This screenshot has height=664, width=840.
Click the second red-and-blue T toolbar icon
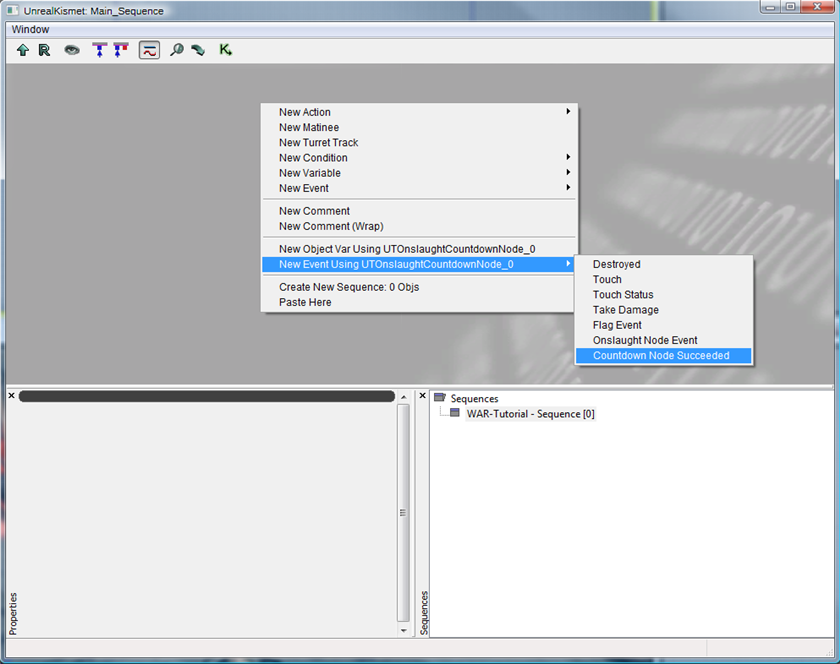pos(121,50)
